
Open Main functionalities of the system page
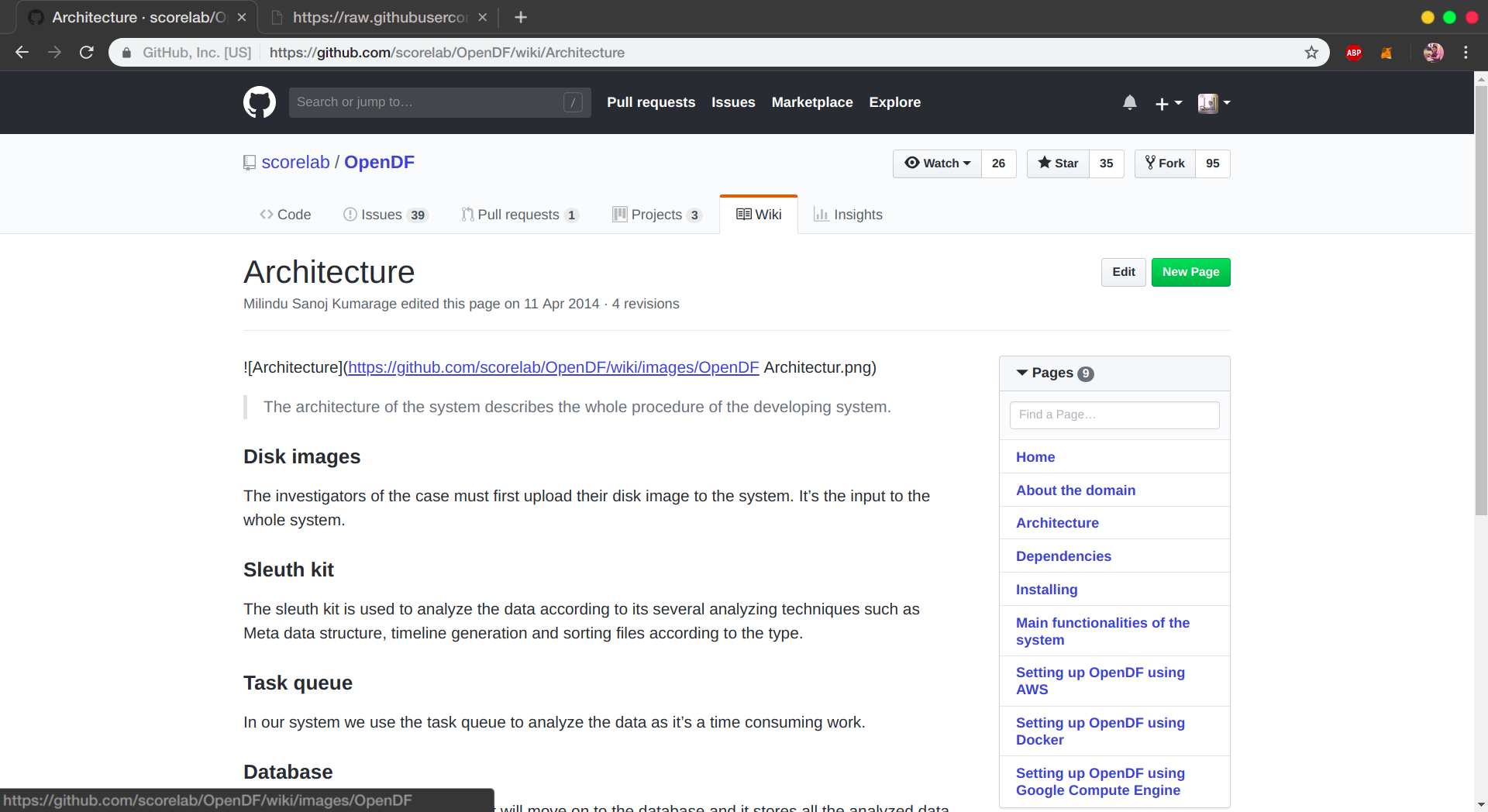(x=1102, y=631)
